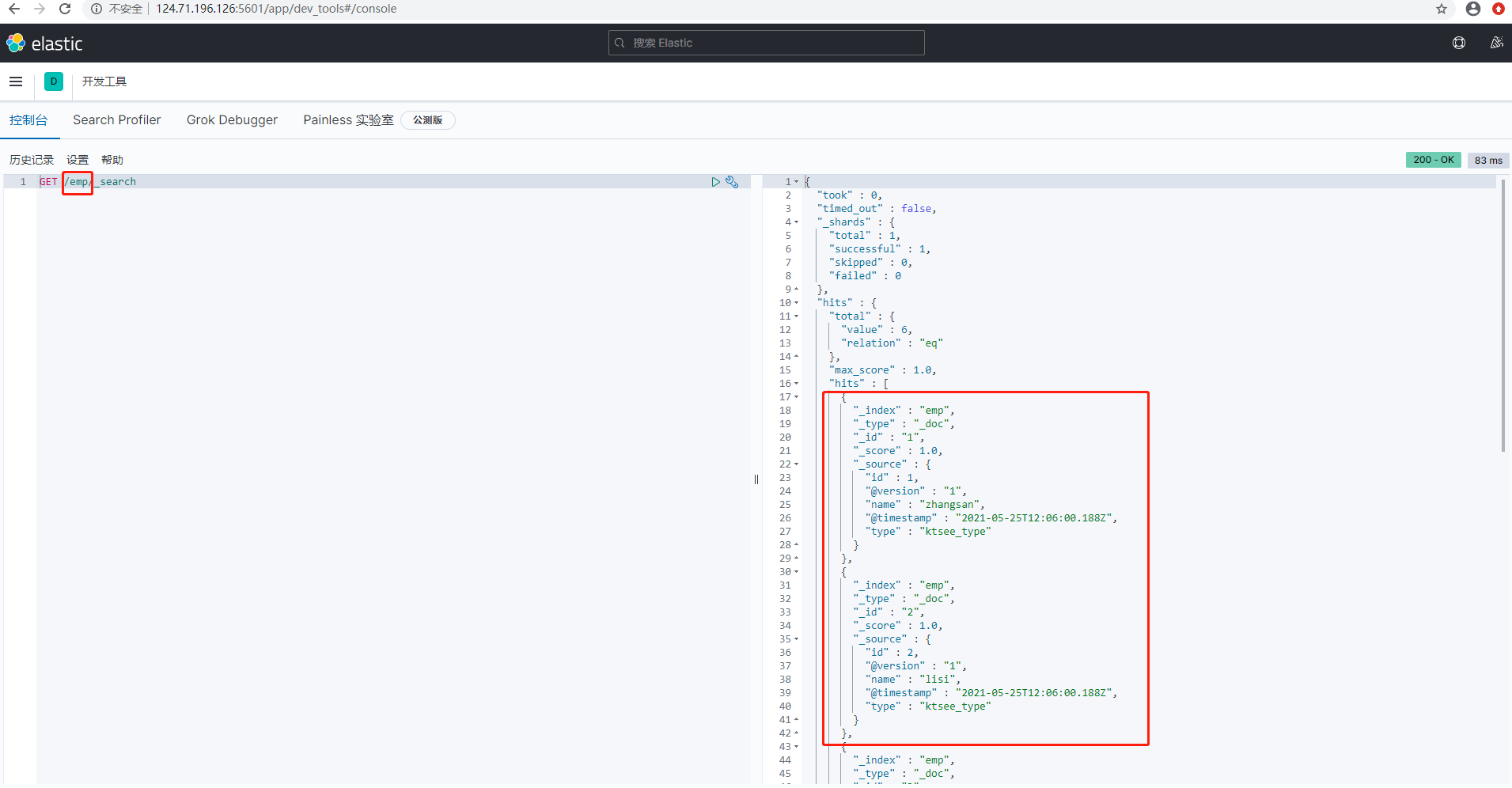1512x788 pixels.
Task: Click "successful" : 1 line
Action: [879, 249]
